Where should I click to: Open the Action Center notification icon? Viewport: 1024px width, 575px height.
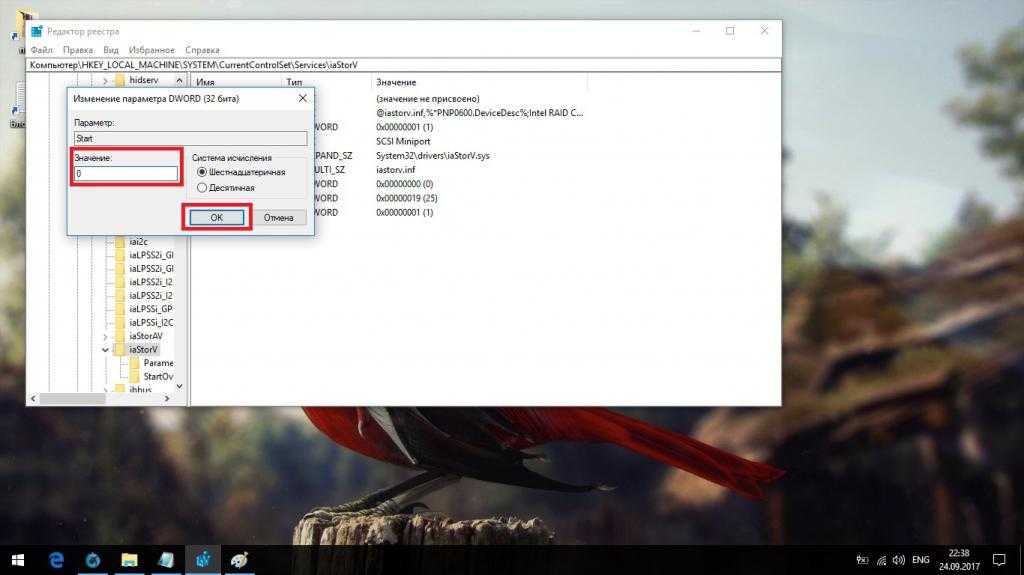pyautogui.click(x=999, y=560)
